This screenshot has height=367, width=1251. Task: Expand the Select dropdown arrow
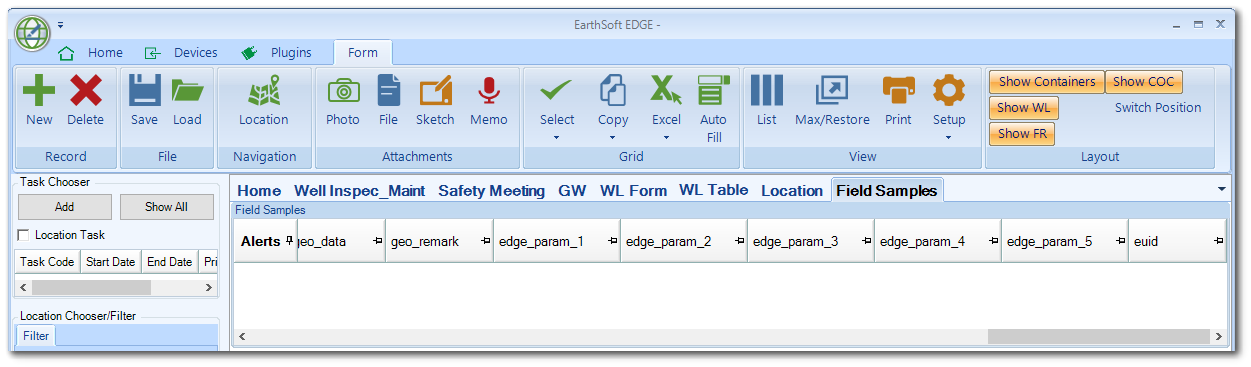click(557, 137)
